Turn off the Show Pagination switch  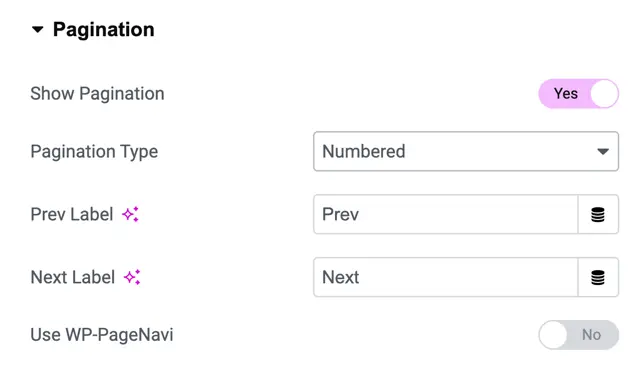(578, 94)
